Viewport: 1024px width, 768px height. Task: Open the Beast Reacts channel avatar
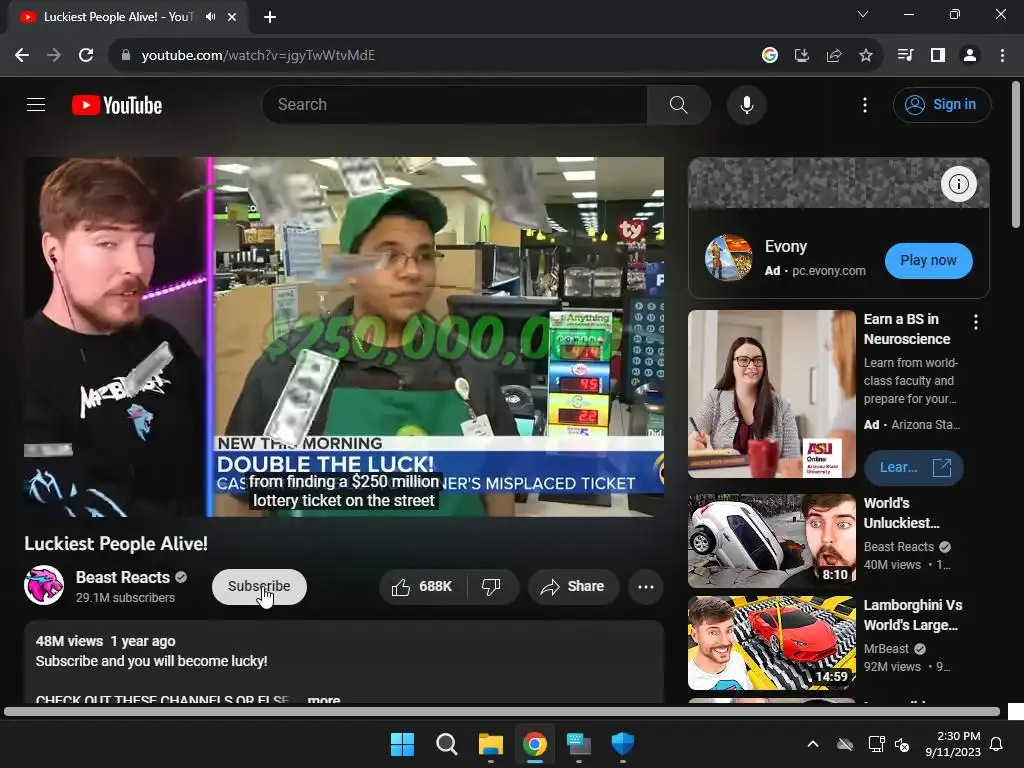pos(44,585)
